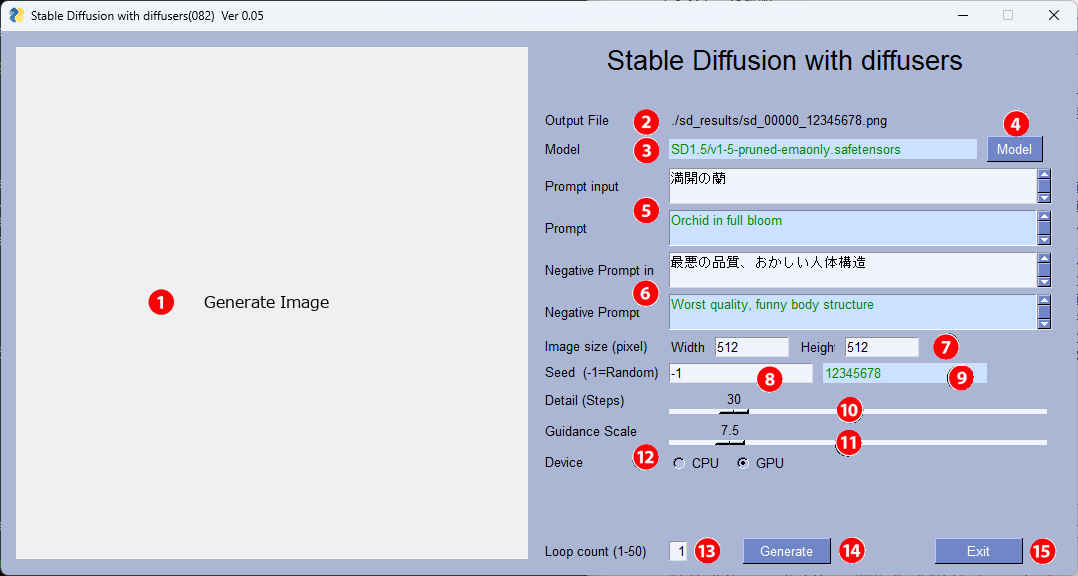Screen dimensions: 1078x576
Task: Click the Guidance Scale slider handle
Action: click(729, 442)
